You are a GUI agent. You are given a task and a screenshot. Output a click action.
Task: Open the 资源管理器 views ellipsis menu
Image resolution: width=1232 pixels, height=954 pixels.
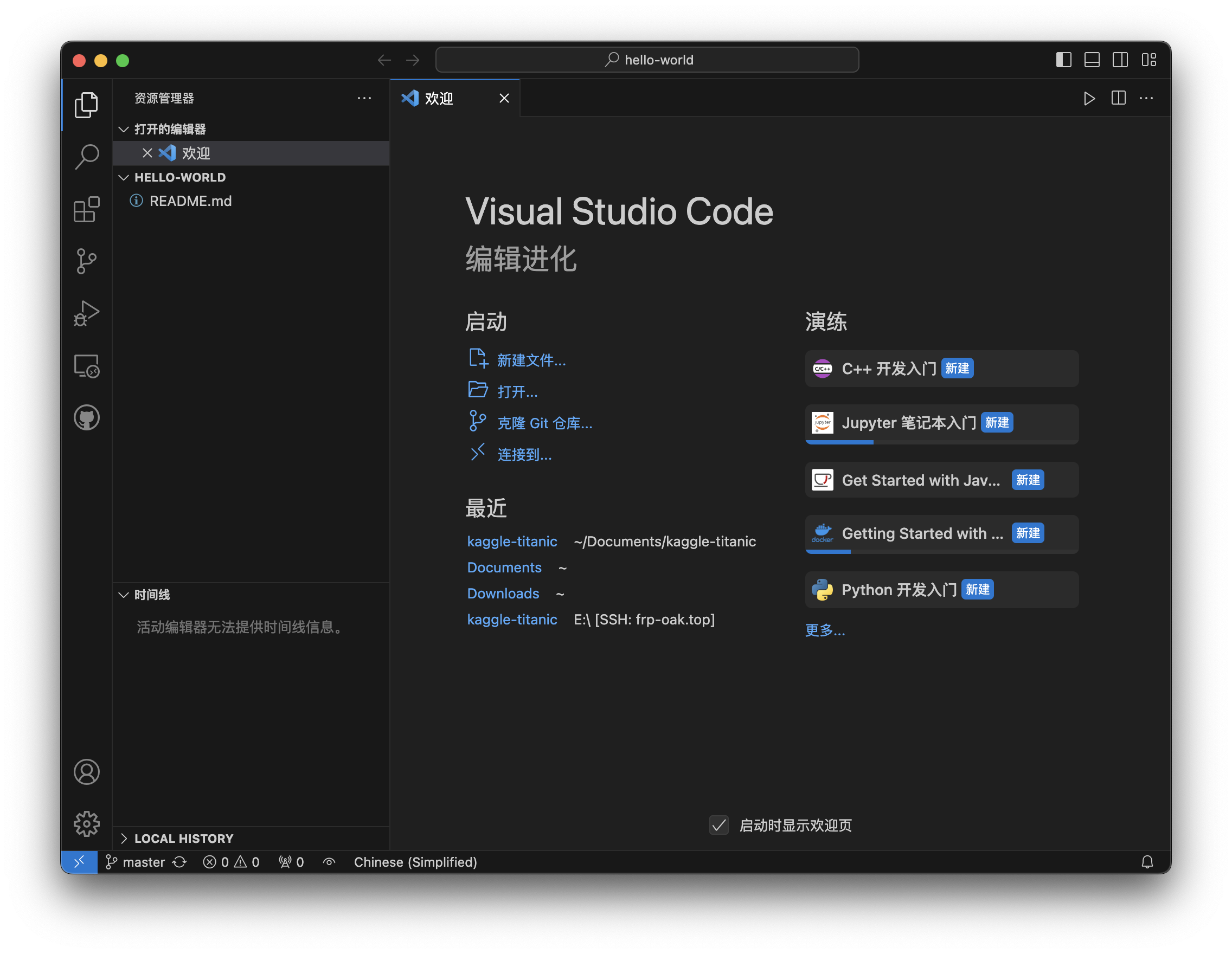coord(364,98)
